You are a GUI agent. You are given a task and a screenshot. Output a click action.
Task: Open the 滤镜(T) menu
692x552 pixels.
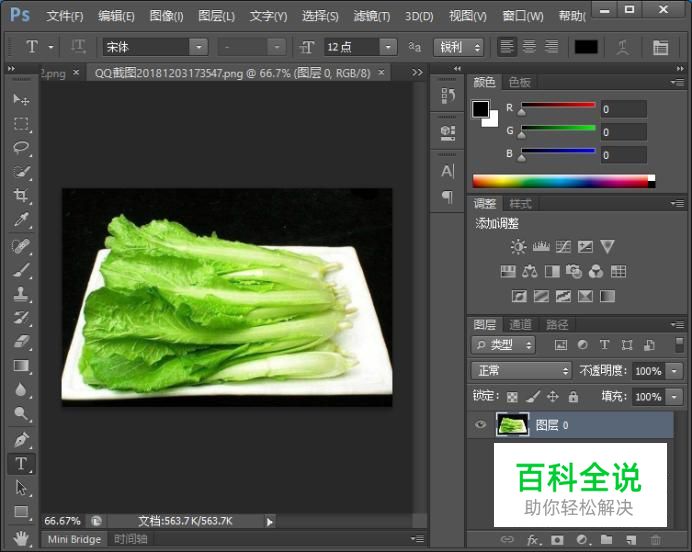[x=372, y=16]
